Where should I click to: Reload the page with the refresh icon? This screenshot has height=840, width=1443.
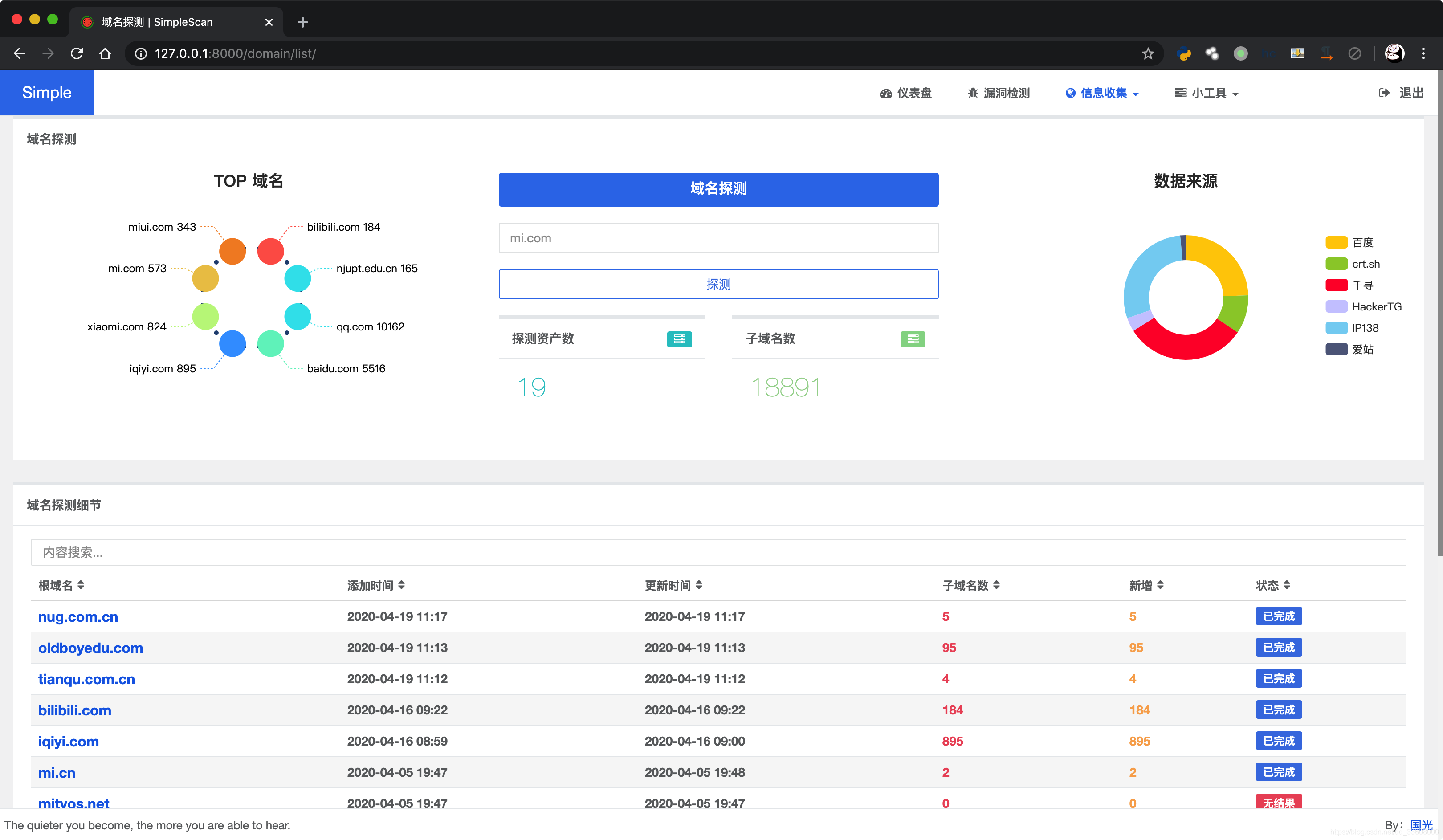77,53
